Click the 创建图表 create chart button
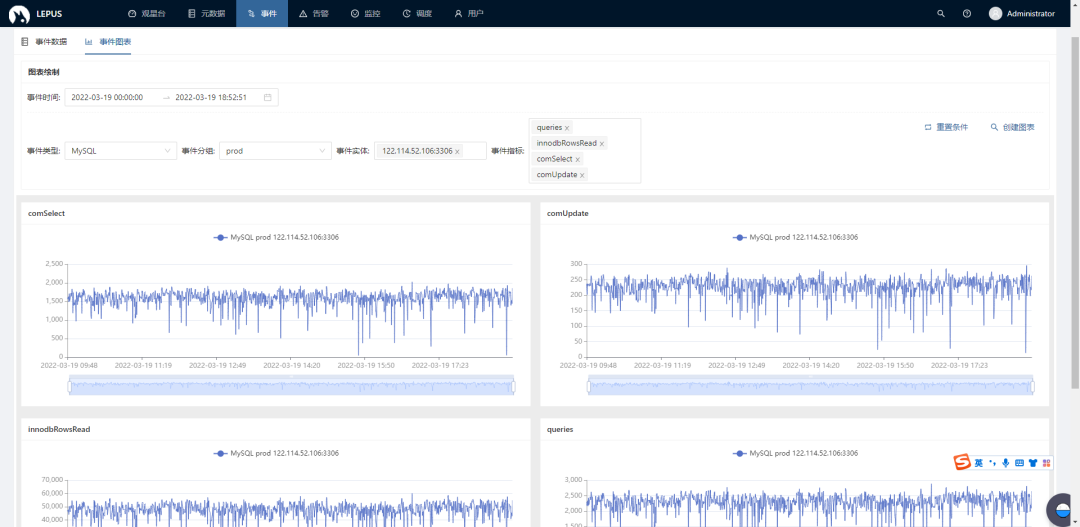Viewport: 1080px width, 527px height. [x=1012, y=127]
